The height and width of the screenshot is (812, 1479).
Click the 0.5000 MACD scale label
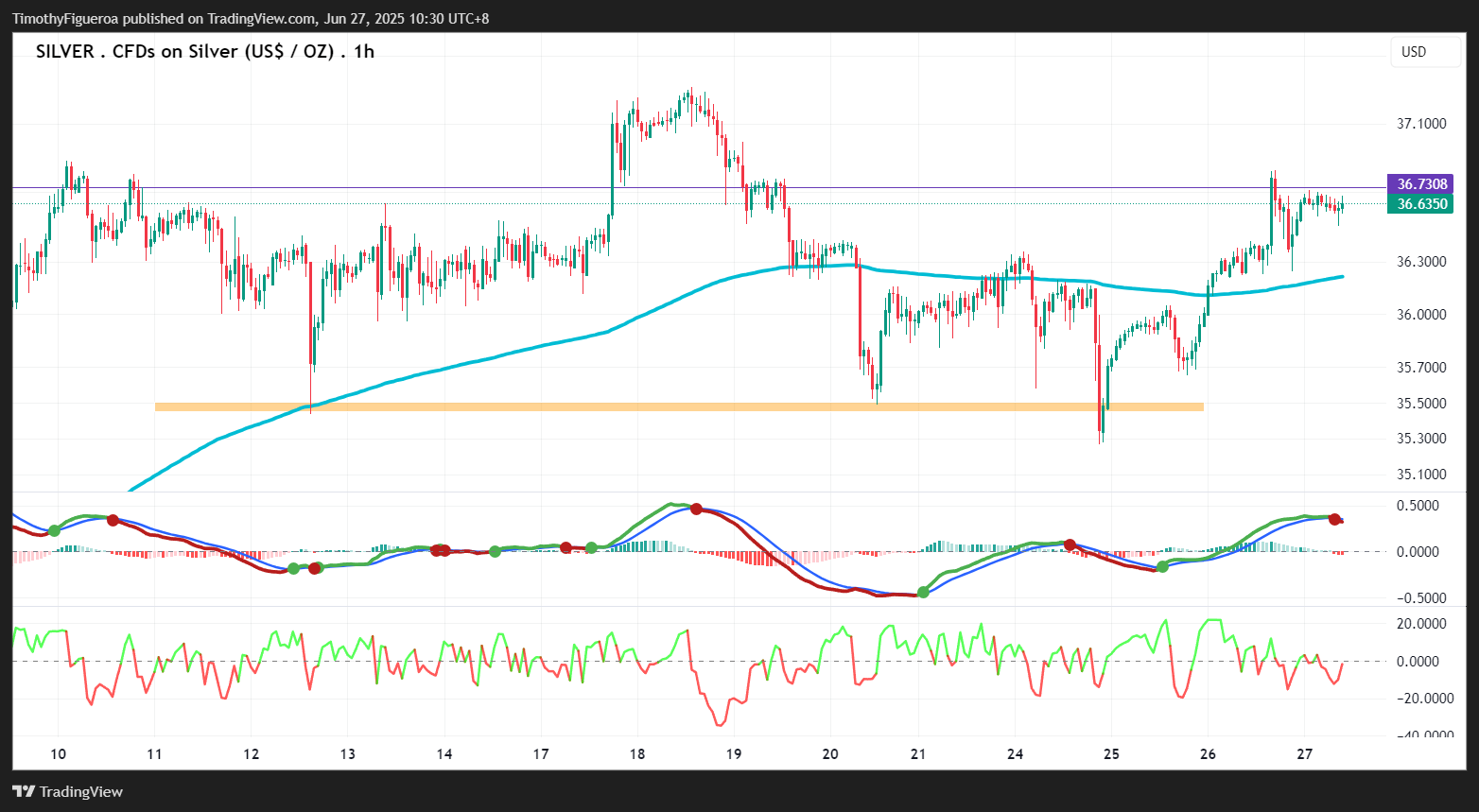pyautogui.click(x=1418, y=506)
